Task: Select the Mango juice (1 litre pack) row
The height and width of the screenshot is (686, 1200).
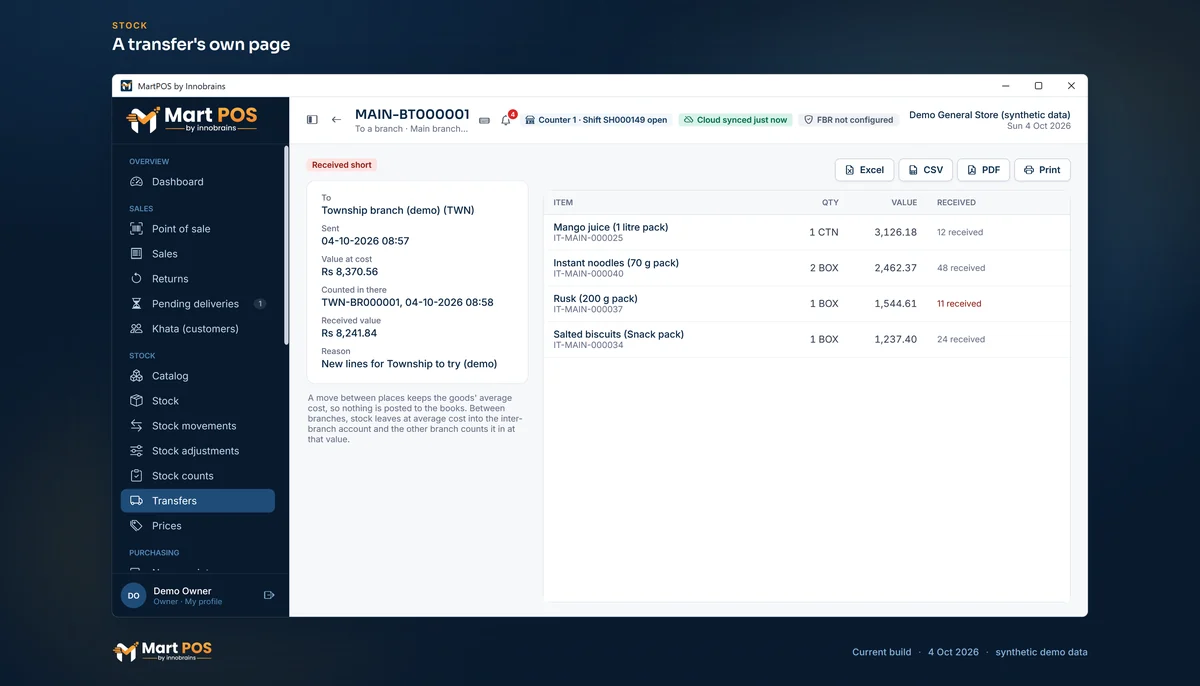Action: coord(807,232)
